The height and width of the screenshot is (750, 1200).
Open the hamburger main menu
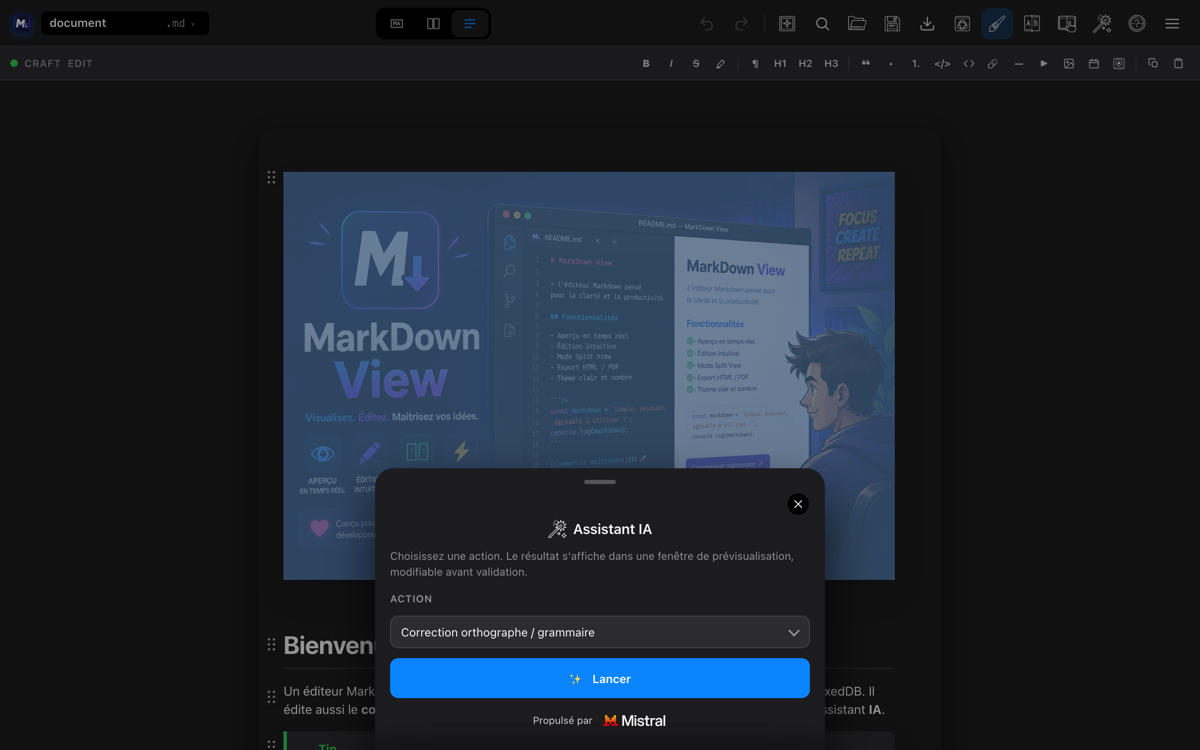click(1172, 23)
